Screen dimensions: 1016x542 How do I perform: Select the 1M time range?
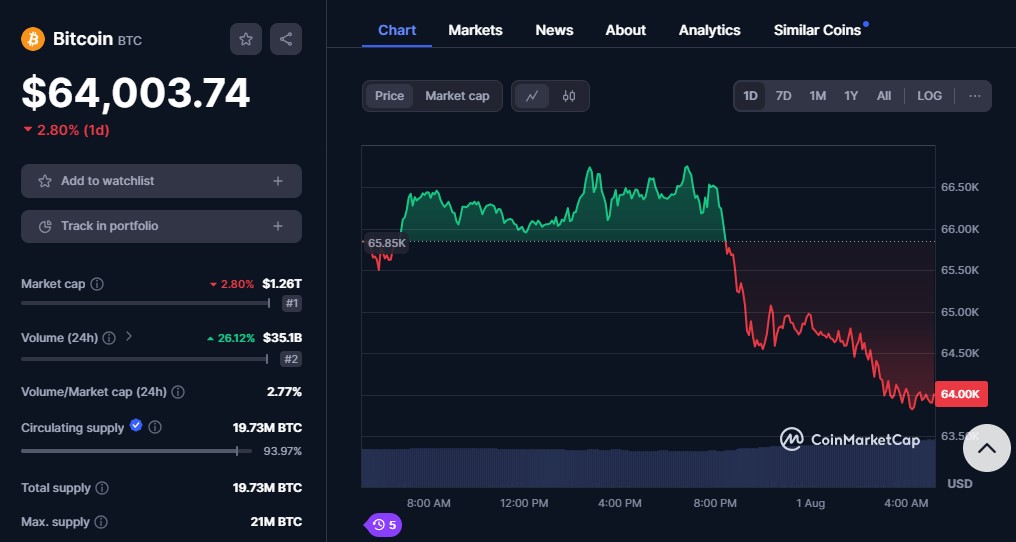817,96
